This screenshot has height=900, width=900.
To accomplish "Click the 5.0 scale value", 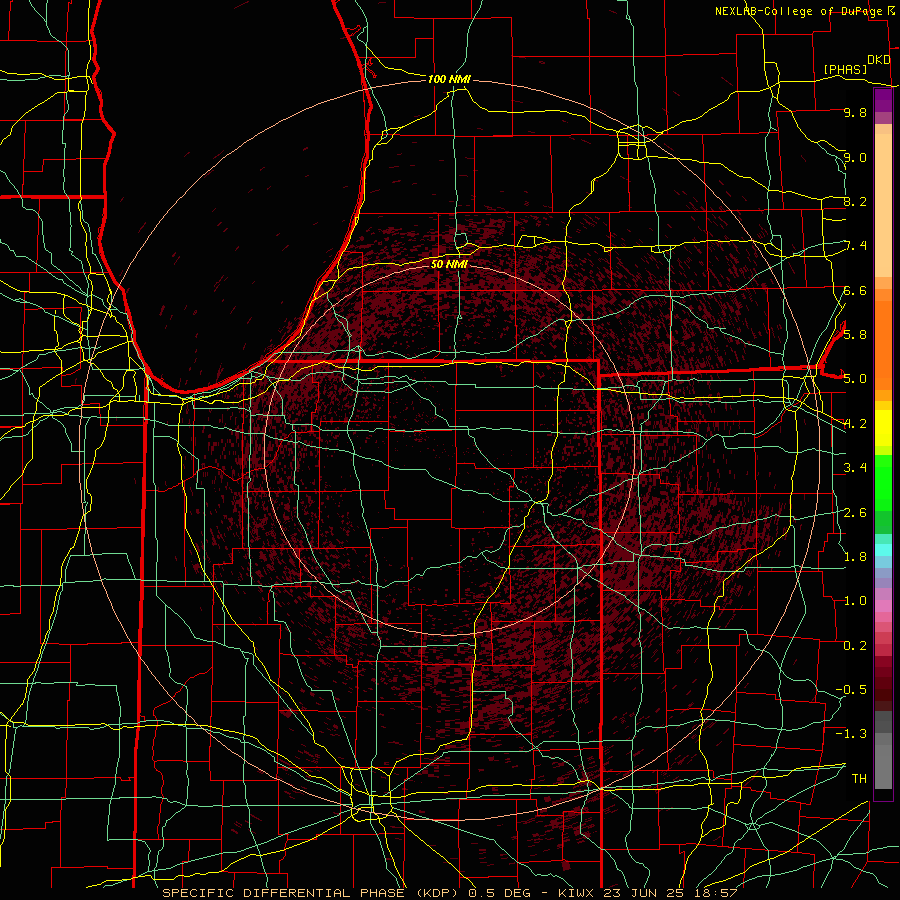I will click(855, 379).
